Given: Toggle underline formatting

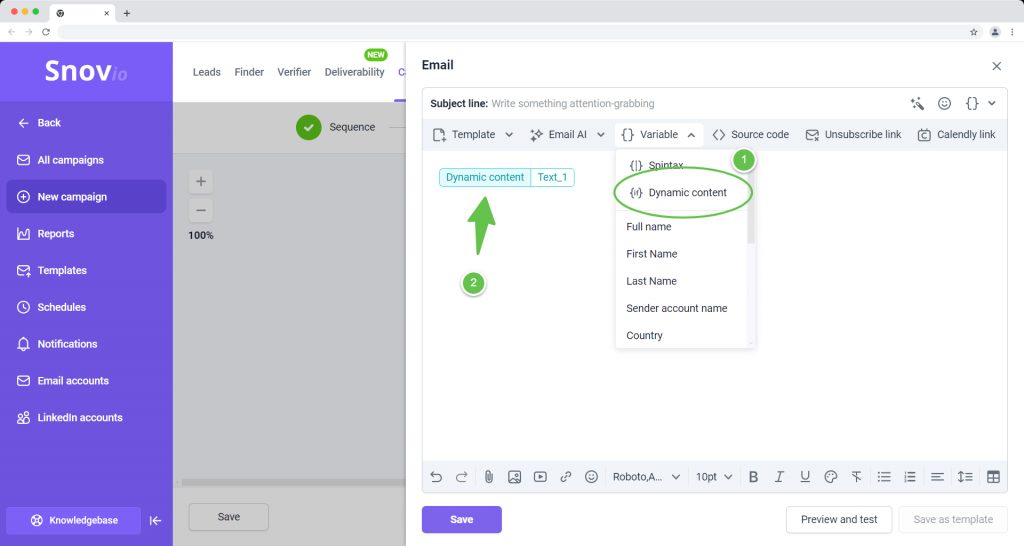Looking at the screenshot, I should [x=805, y=477].
